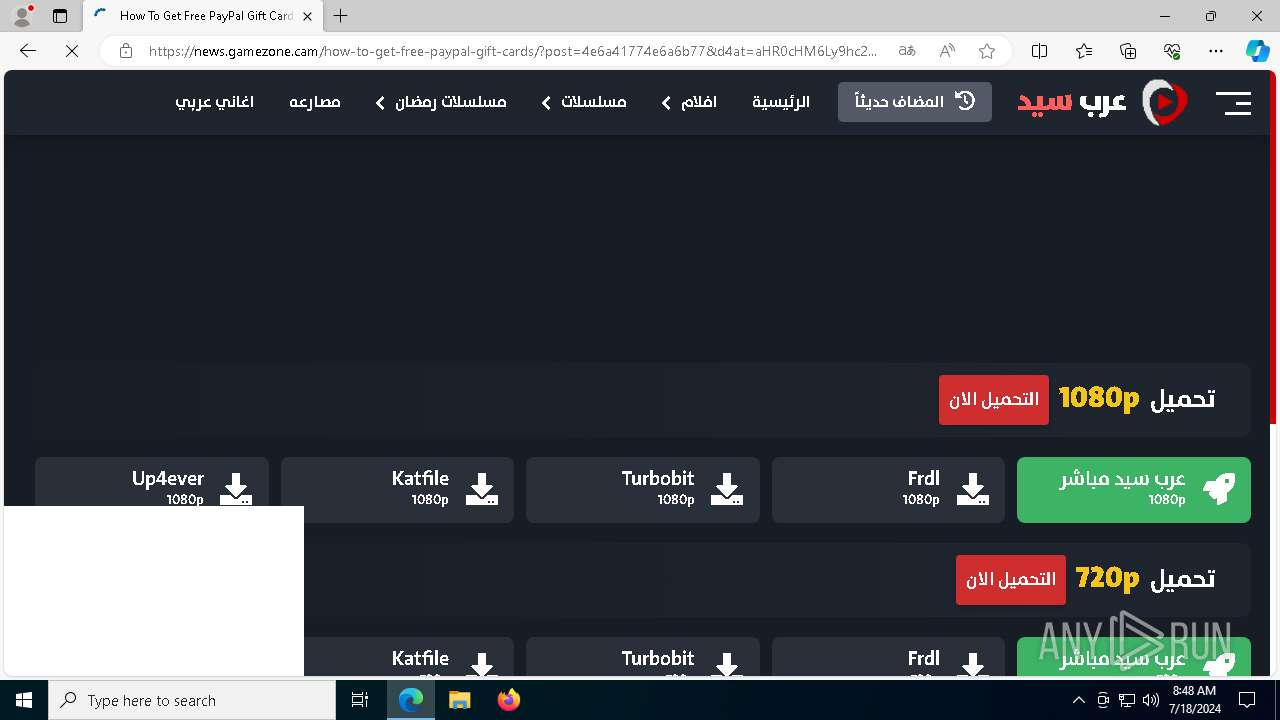
Task: Open a new tab with plus button
Action: pyautogui.click(x=341, y=16)
